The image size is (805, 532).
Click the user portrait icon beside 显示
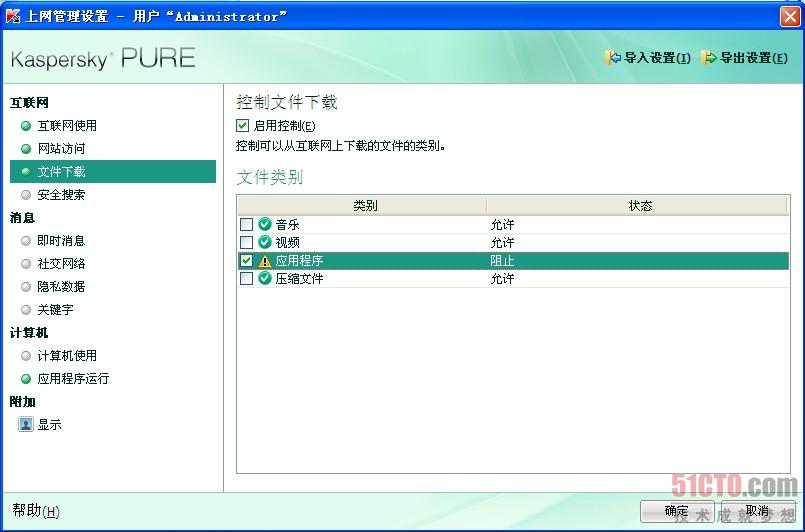(x=26, y=424)
